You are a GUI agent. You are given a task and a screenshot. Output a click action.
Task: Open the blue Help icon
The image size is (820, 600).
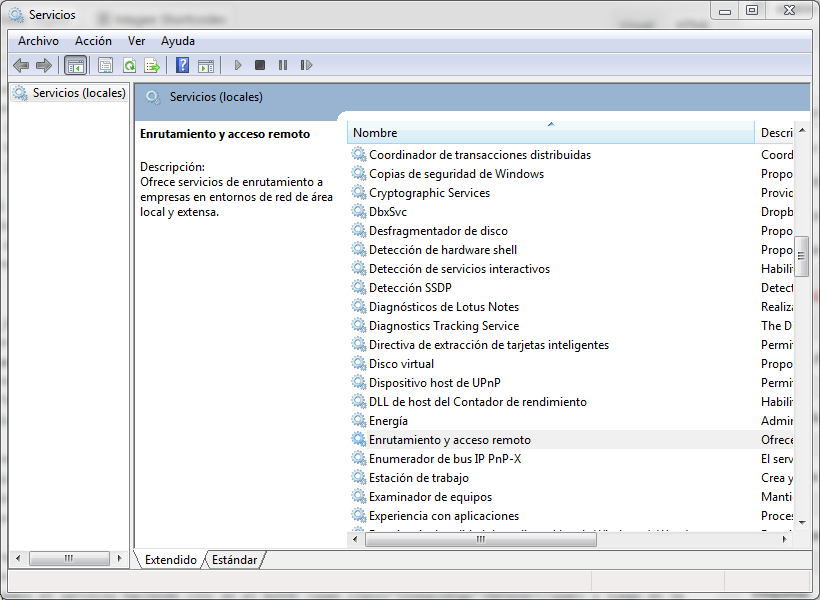[x=182, y=65]
